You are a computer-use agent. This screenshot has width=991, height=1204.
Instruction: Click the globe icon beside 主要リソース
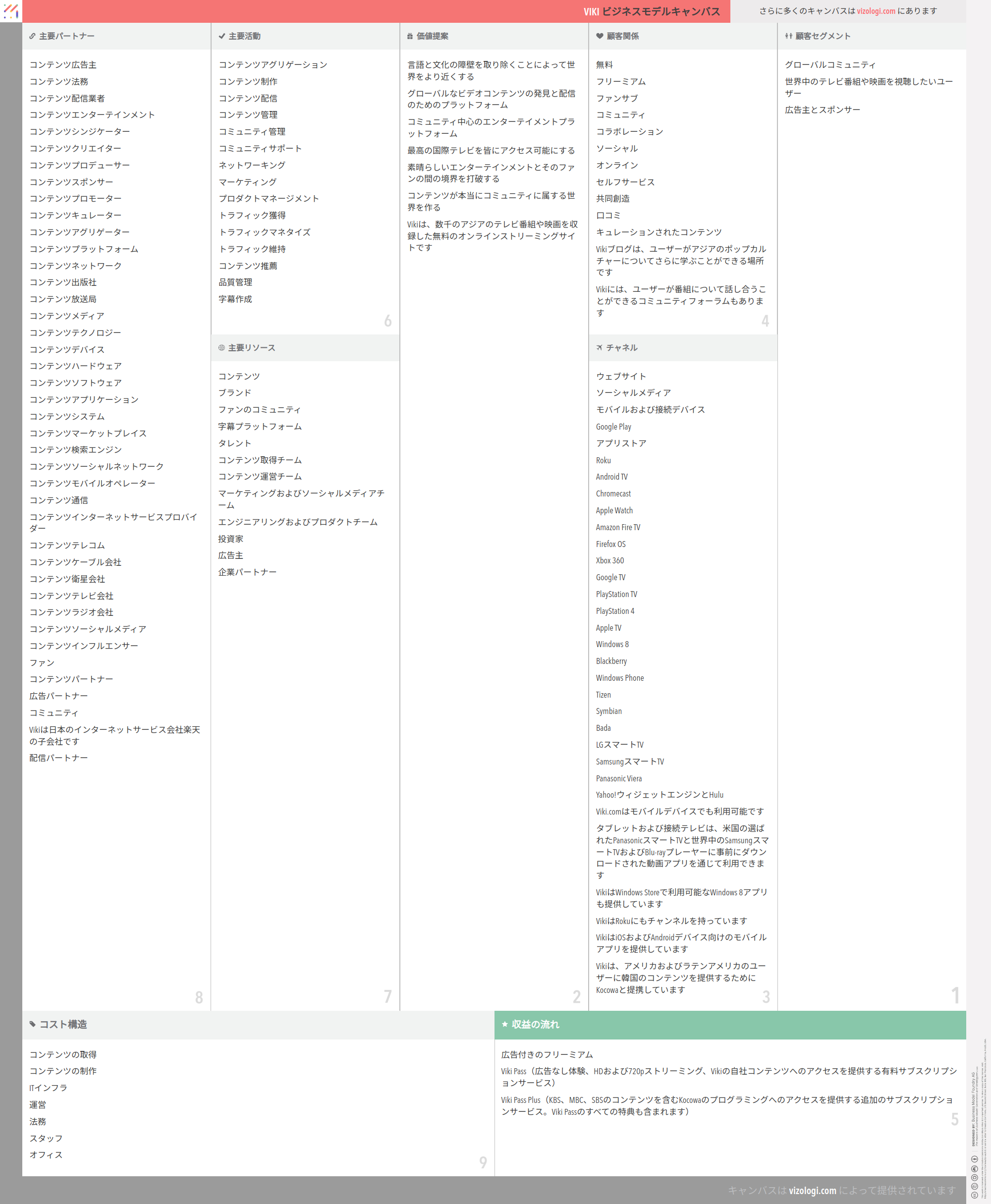221,348
